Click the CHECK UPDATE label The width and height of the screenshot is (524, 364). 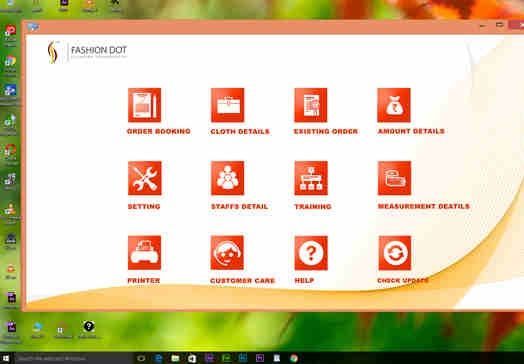(403, 281)
